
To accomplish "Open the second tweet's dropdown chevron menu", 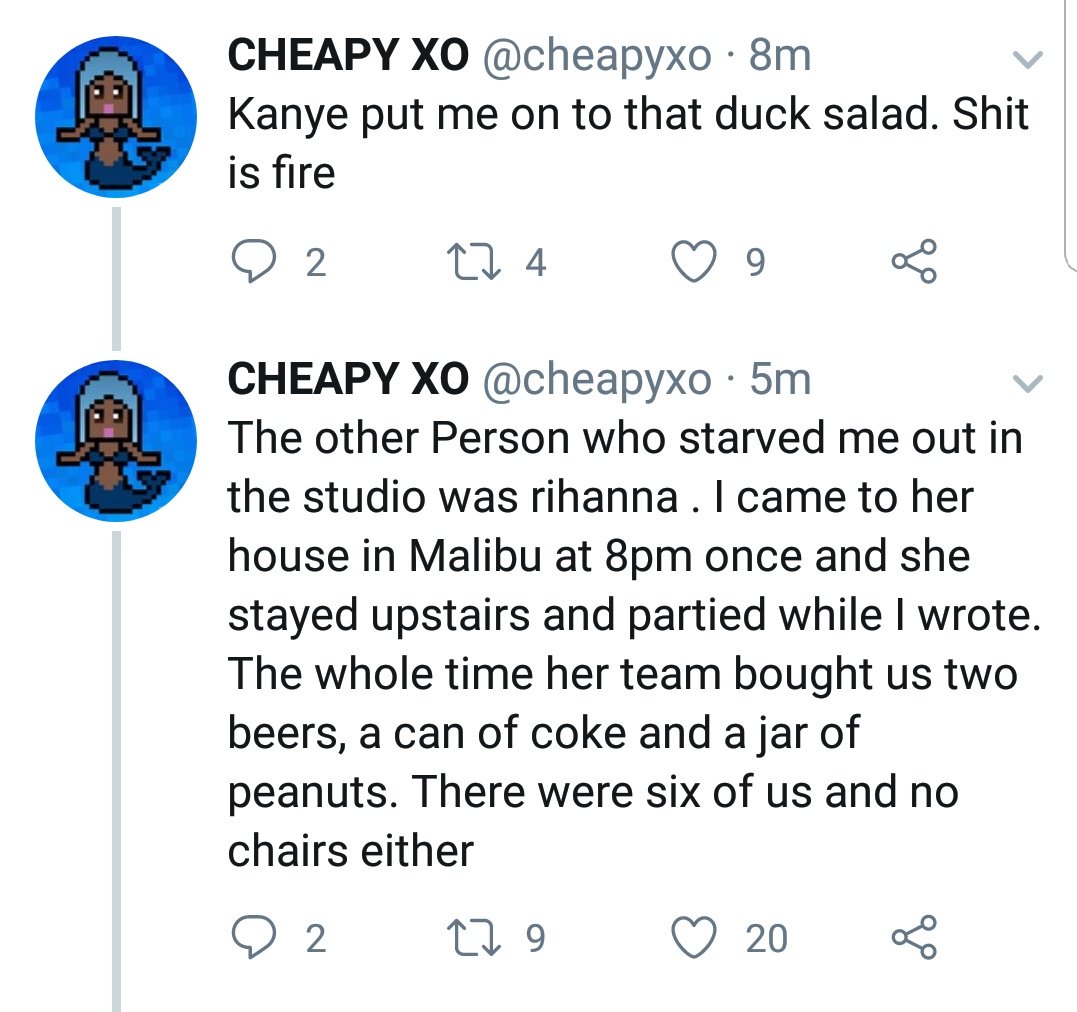I will pyautogui.click(x=1028, y=383).
